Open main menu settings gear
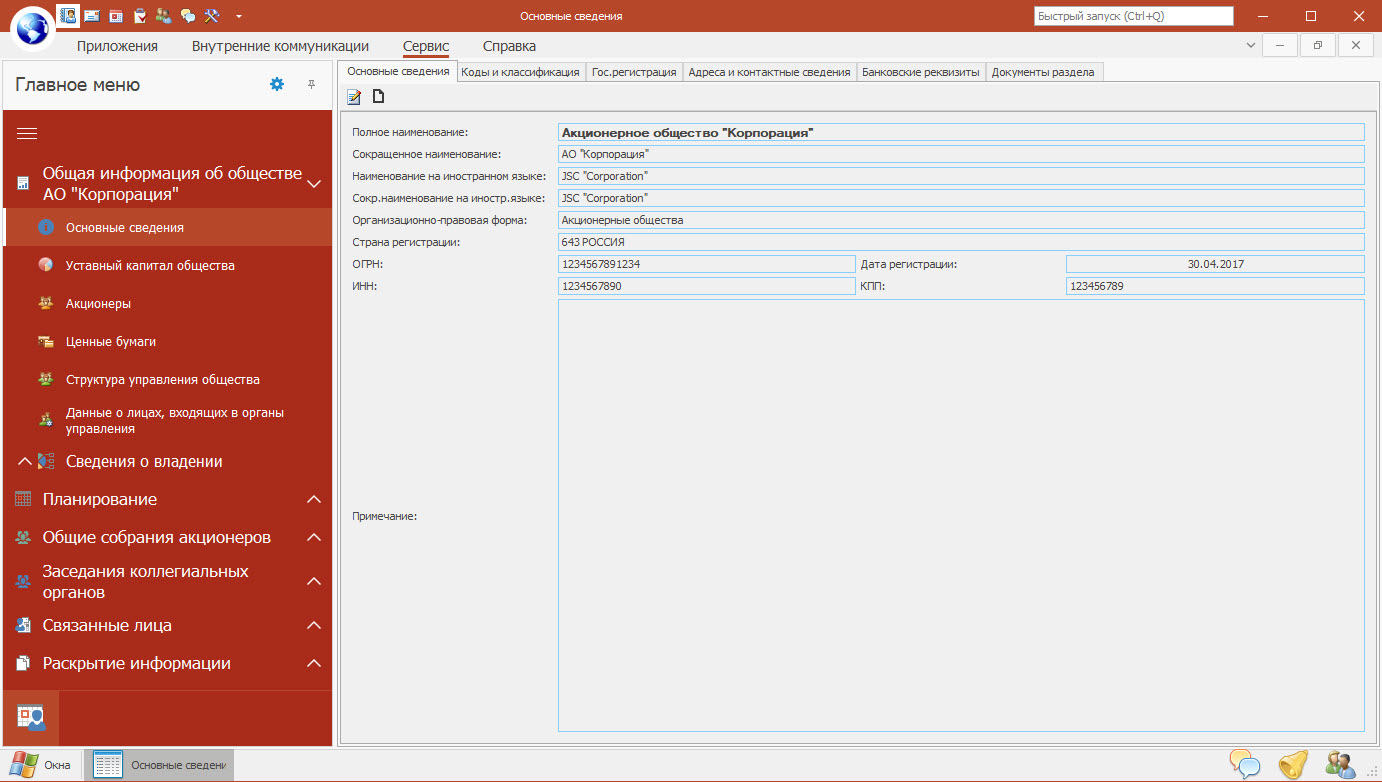Image resolution: width=1382 pixels, height=782 pixels. point(277,85)
